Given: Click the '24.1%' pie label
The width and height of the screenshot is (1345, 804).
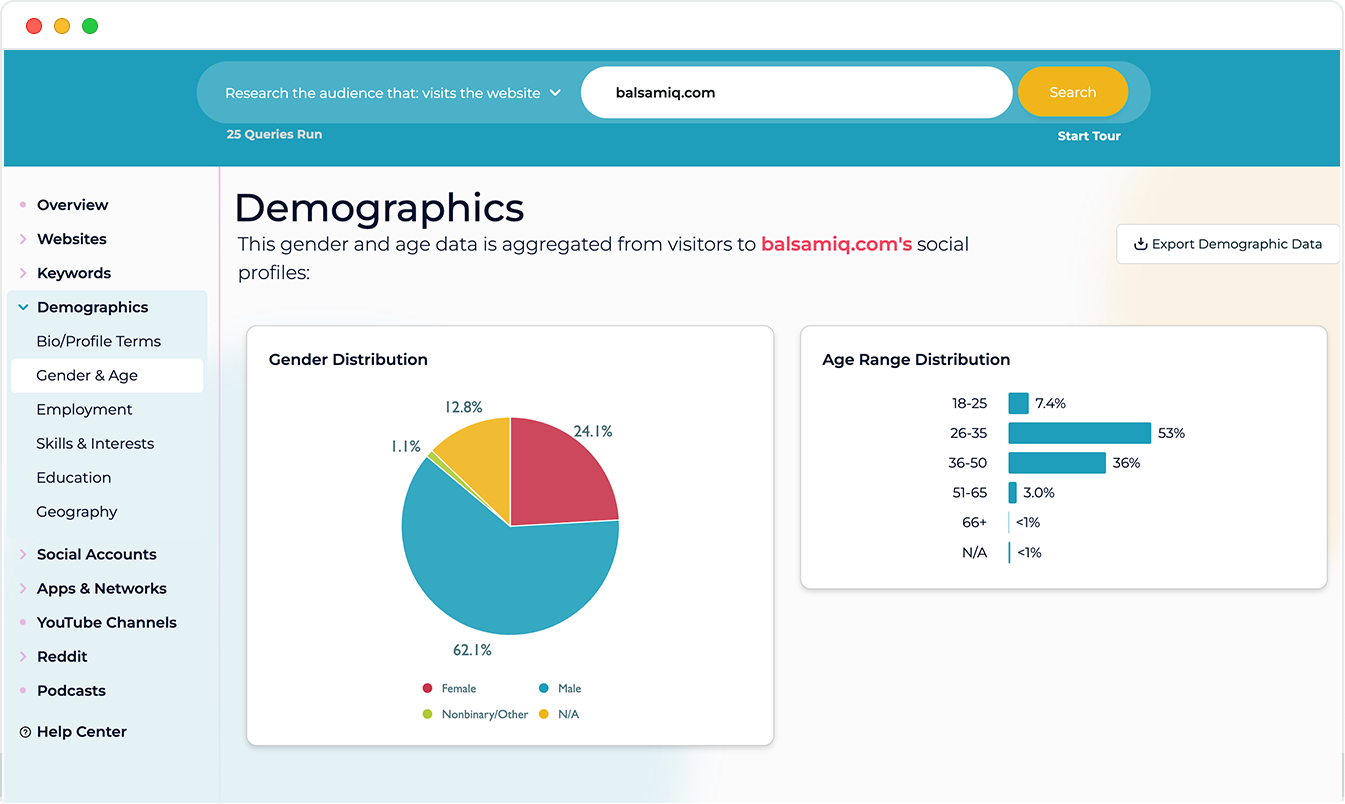Looking at the screenshot, I should point(592,431).
